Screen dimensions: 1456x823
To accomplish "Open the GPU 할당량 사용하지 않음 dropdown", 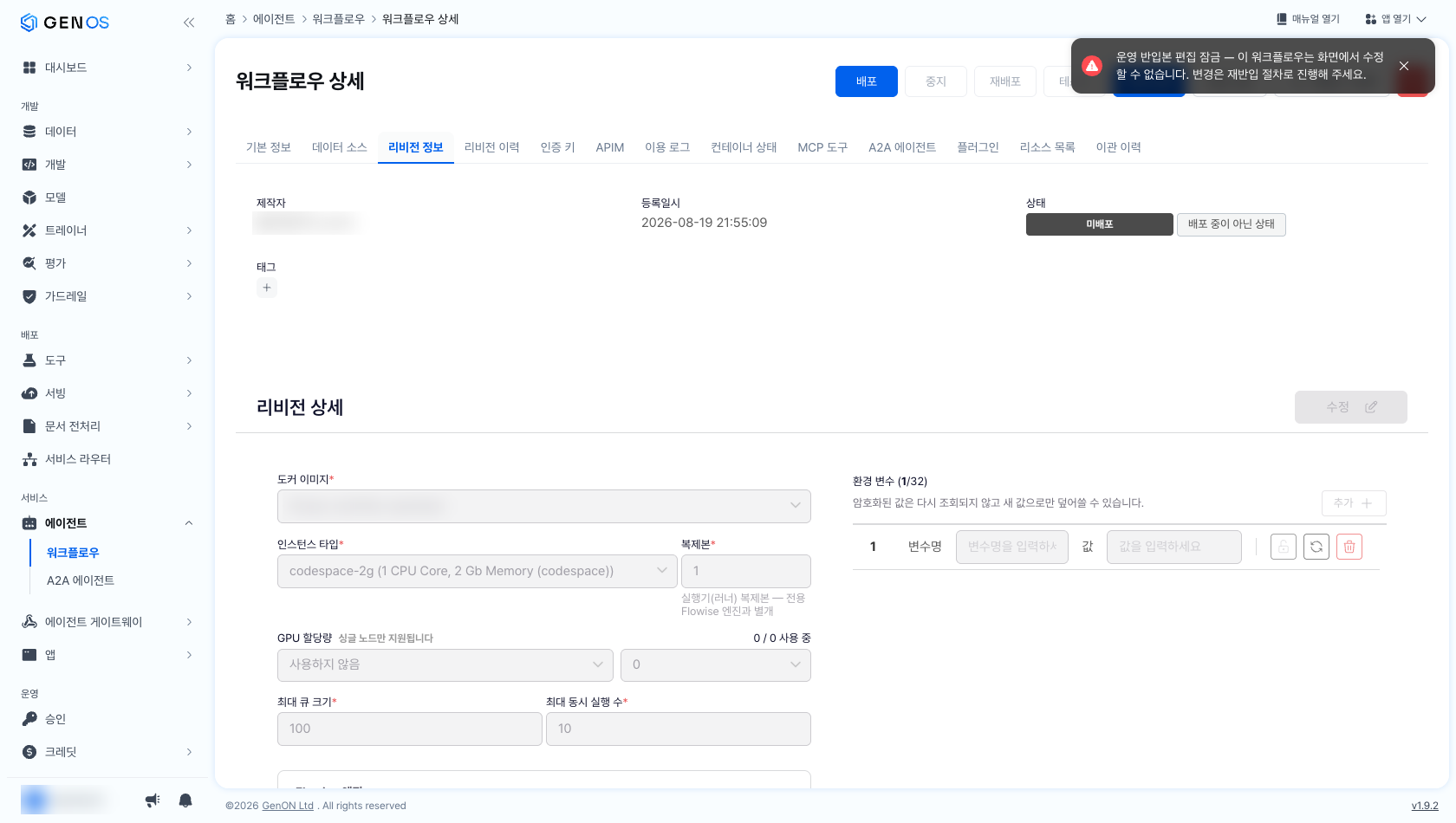I will (x=445, y=664).
